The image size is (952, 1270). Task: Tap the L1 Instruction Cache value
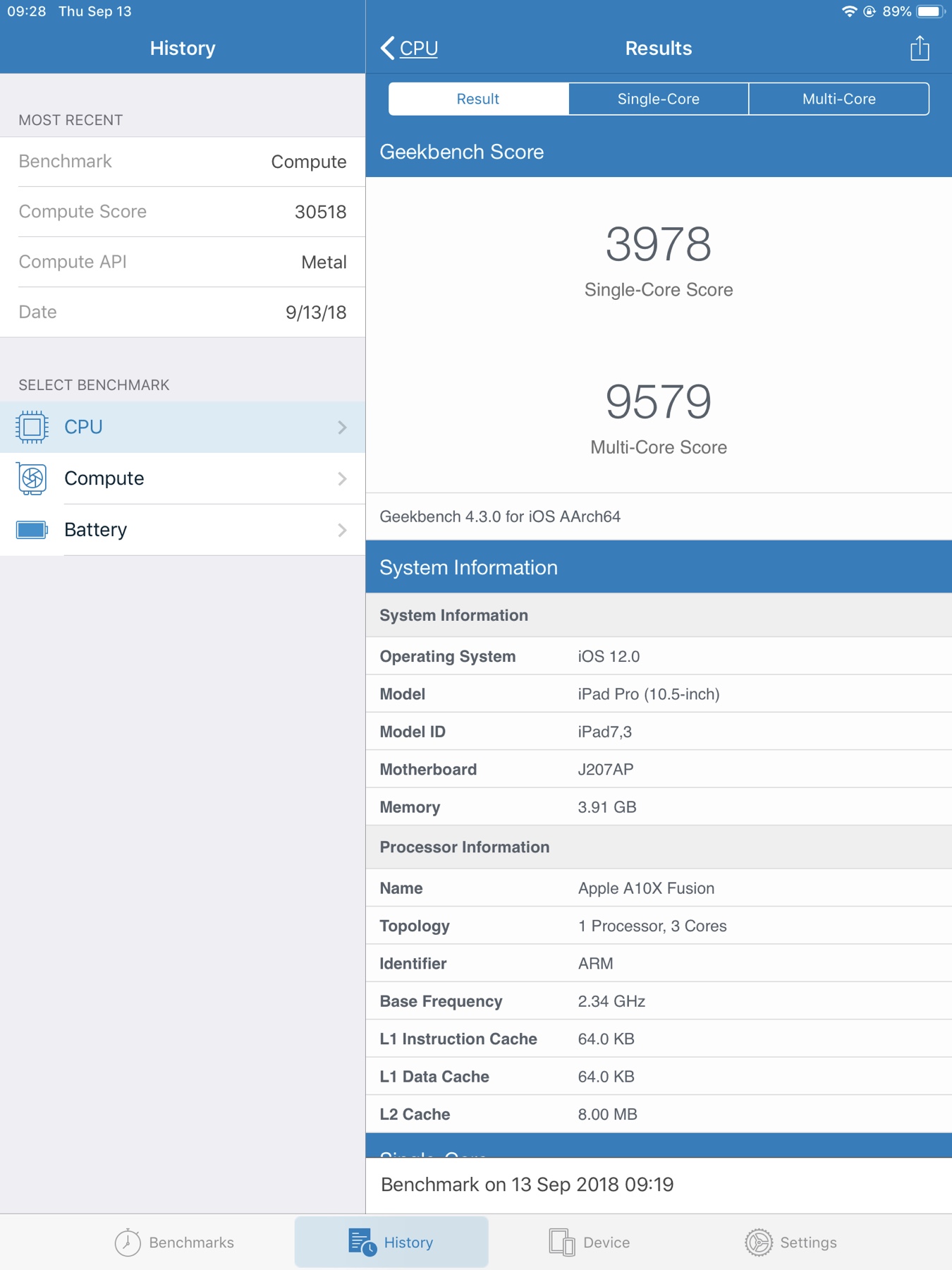point(606,1039)
